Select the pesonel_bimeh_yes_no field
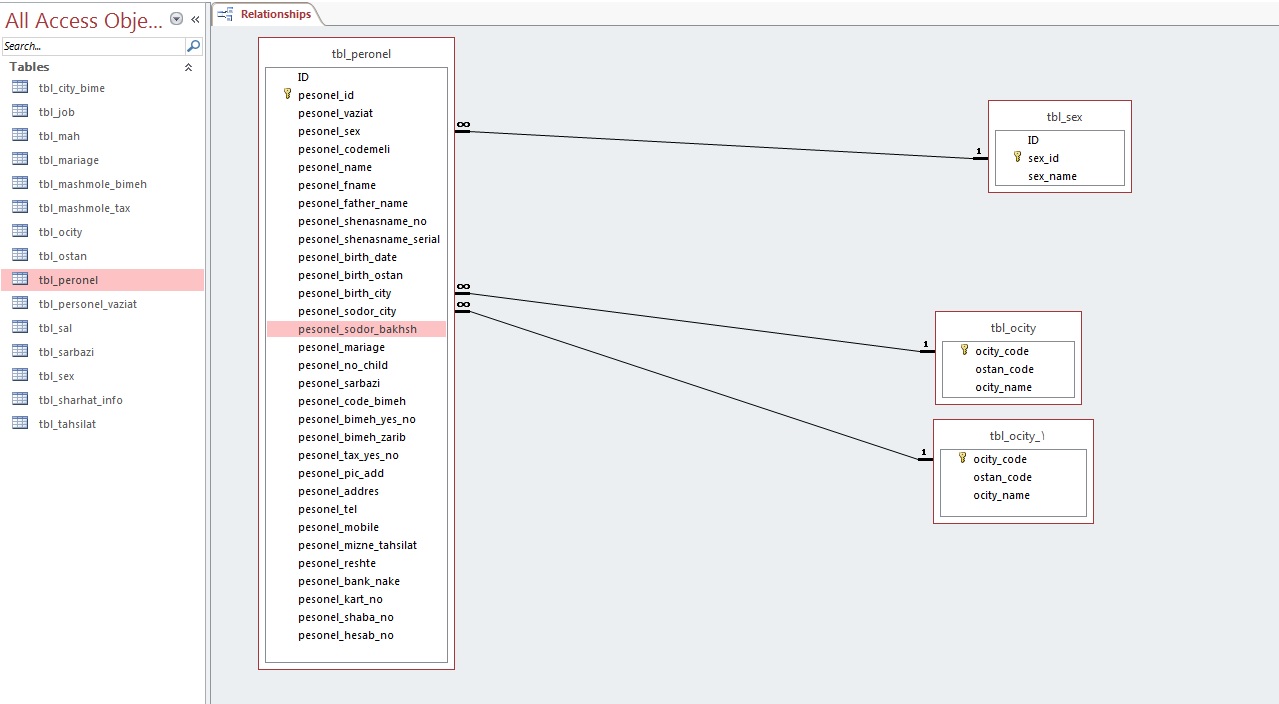The height and width of the screenshot is (704, 1279). tap(356, 419)
